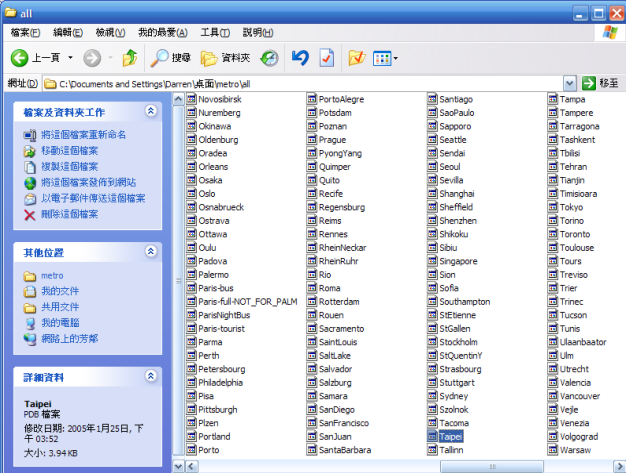Click the green Go arrow button

[588, 83]
